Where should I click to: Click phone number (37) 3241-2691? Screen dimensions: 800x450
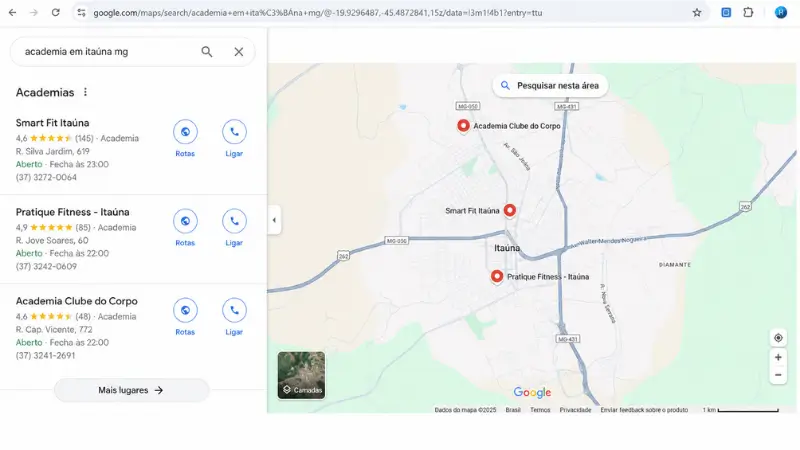click(x=45, y=356)
